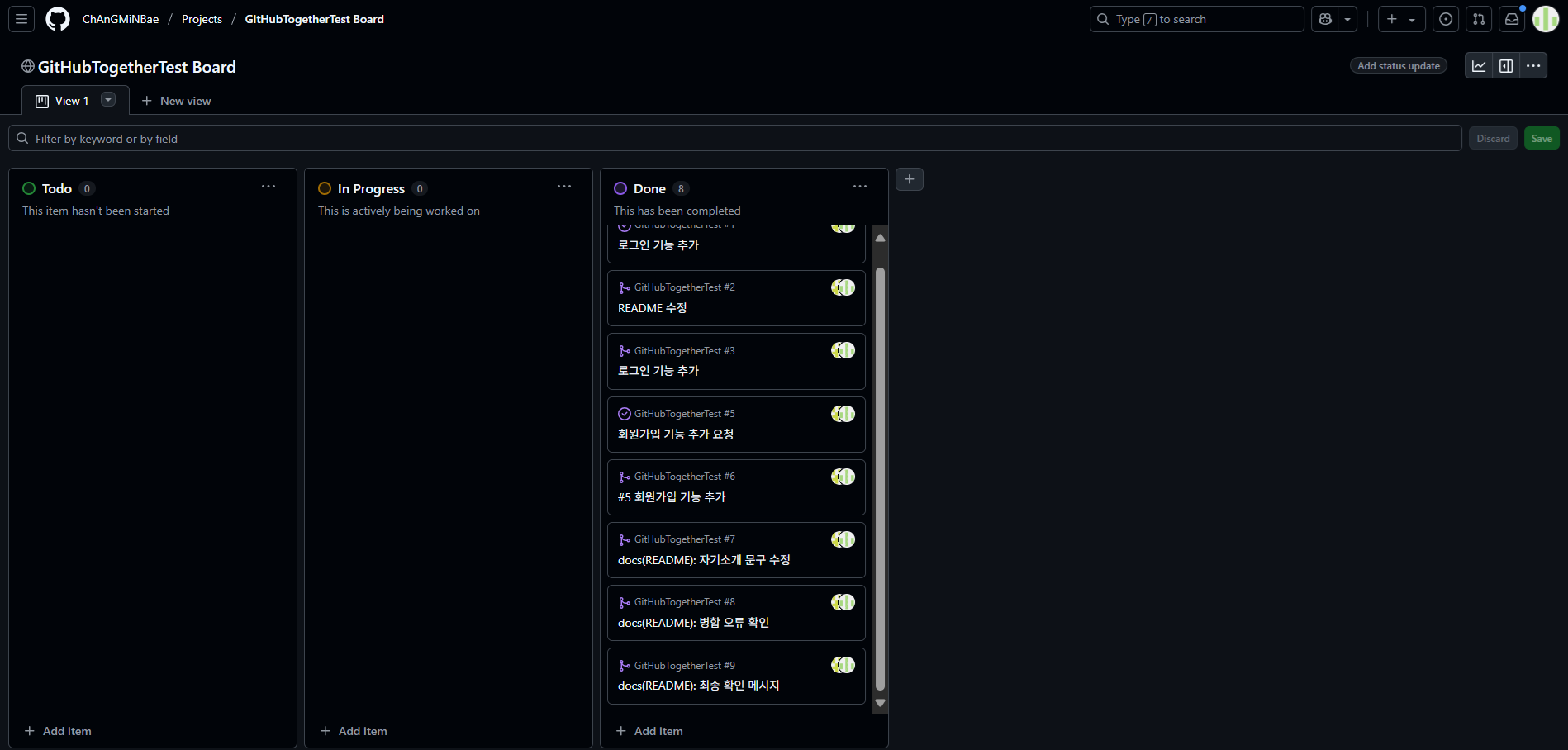Click the GitHubTogetherTest #2 reference text

pos(685,287)
